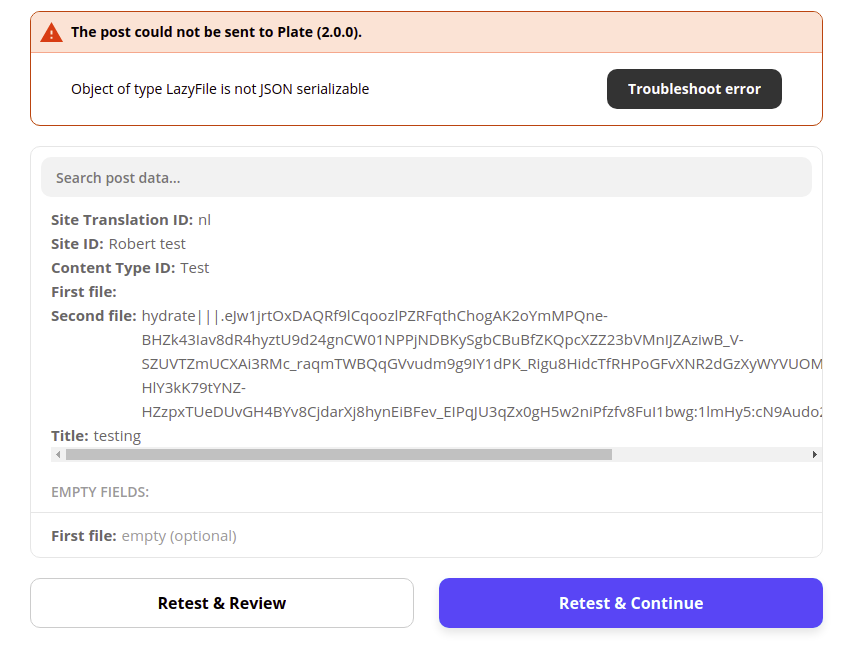855x654 pixels.
Task: Click the Second file hydrate value text
Action: point(481,364)
